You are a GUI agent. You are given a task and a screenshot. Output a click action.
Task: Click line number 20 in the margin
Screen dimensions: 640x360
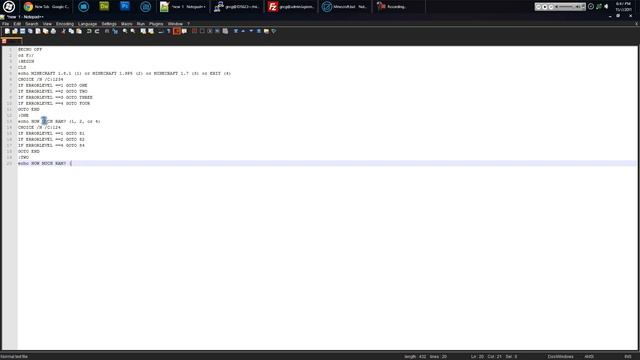click(9, 163)
